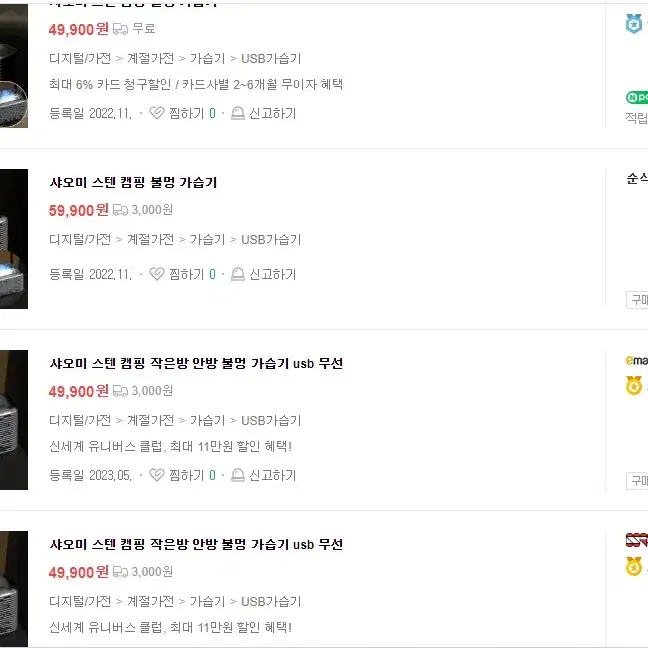Select USB가습기 breadcrumb in bottom listing

pos(271,601)
